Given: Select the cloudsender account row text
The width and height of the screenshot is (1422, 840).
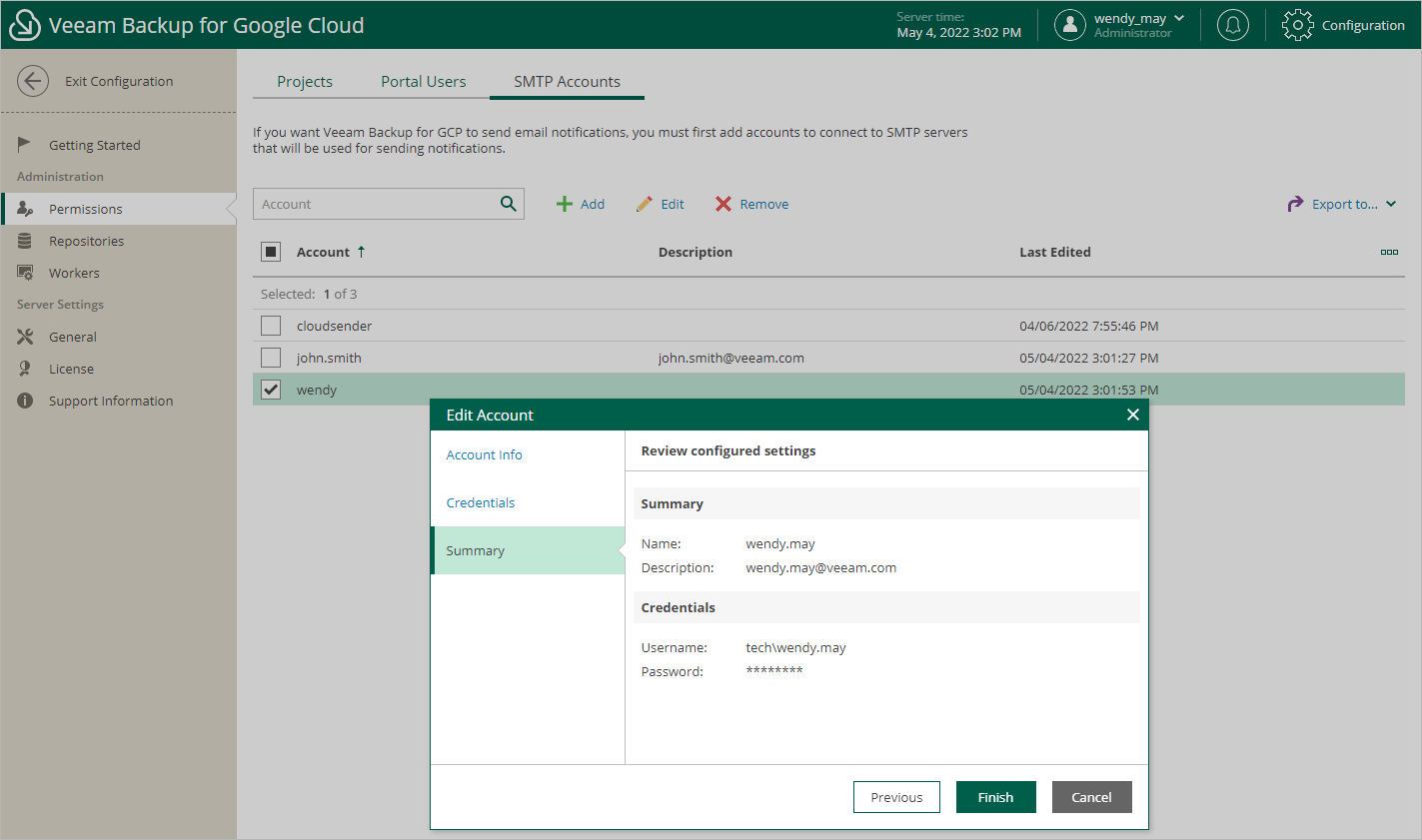Looking at the screenshot, I should pyautogui.click(x=334, y=326).
